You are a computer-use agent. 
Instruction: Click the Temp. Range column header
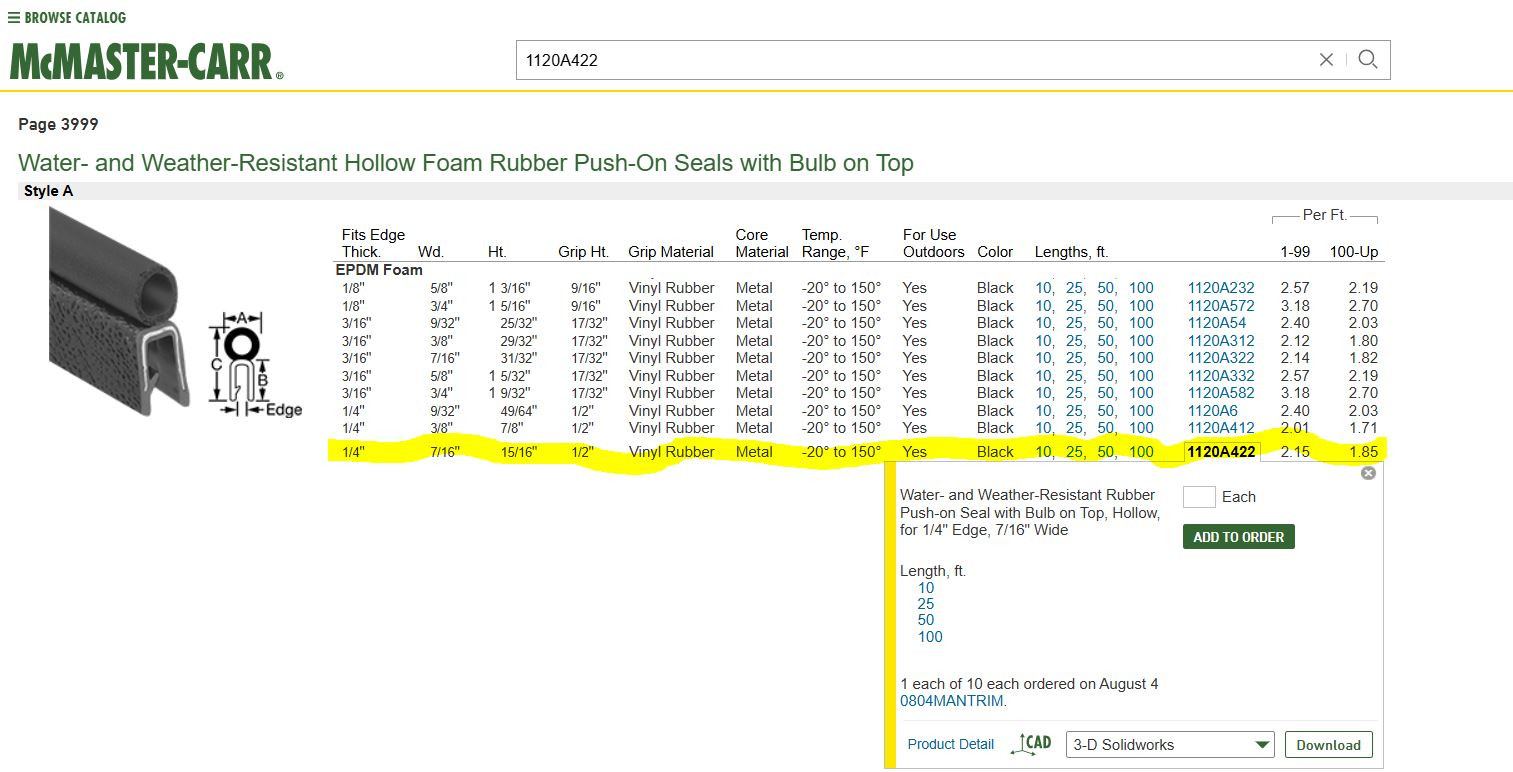[837, 243]
